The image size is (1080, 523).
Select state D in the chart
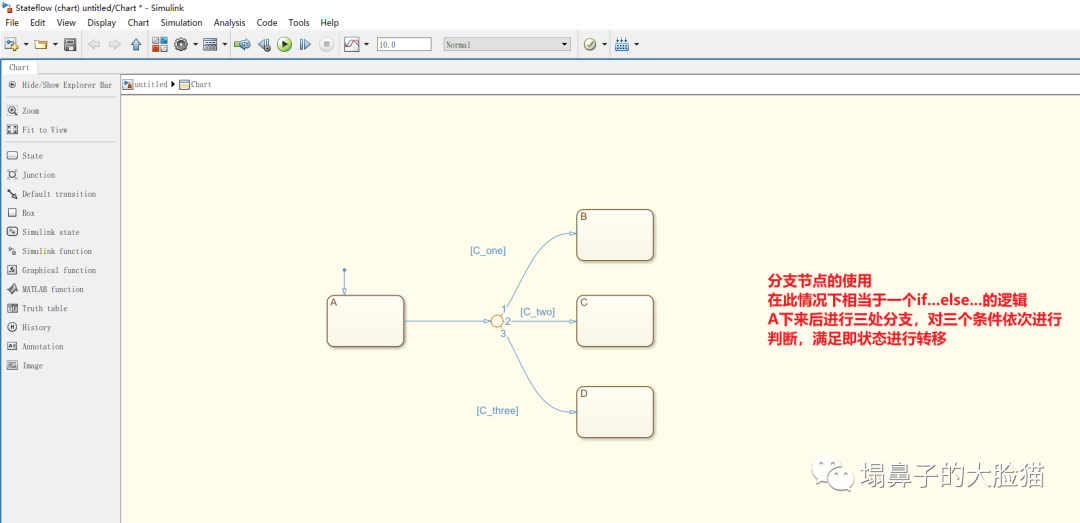pos(615,412)
